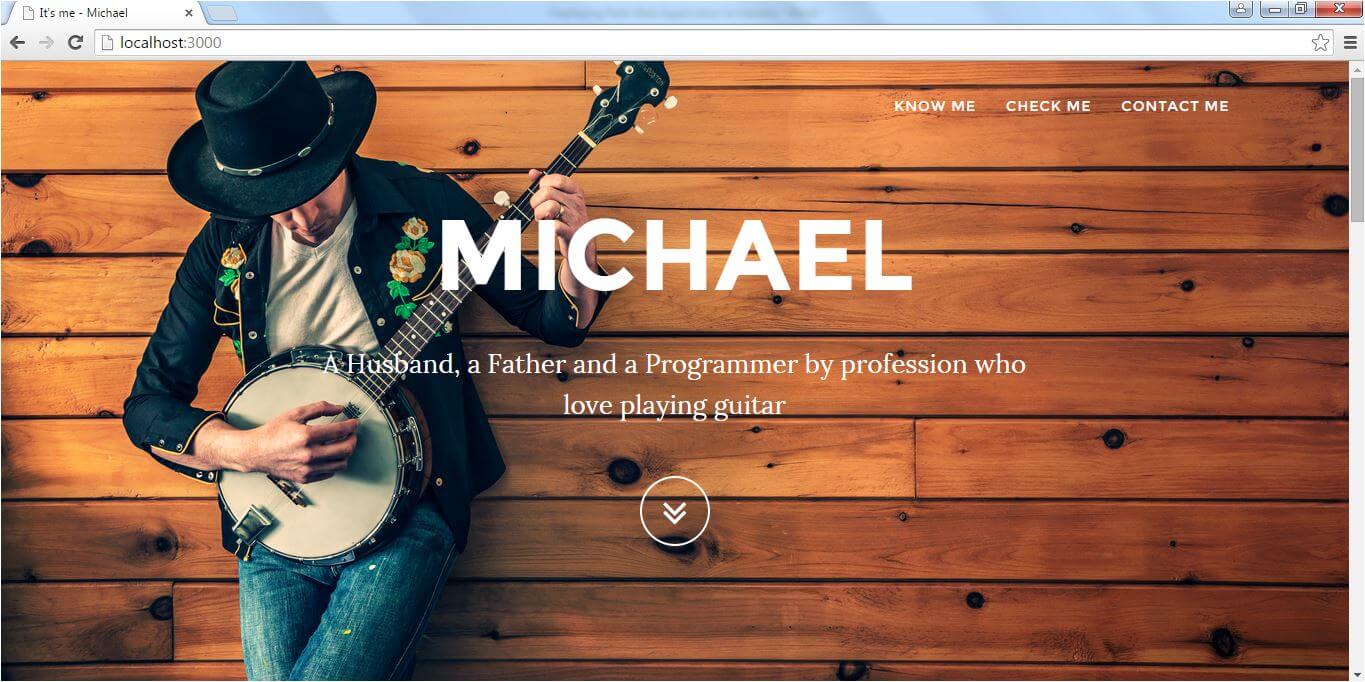Screen dimensions: 1365x682
Task: Open a new browser tab
Action: (221, 13)
